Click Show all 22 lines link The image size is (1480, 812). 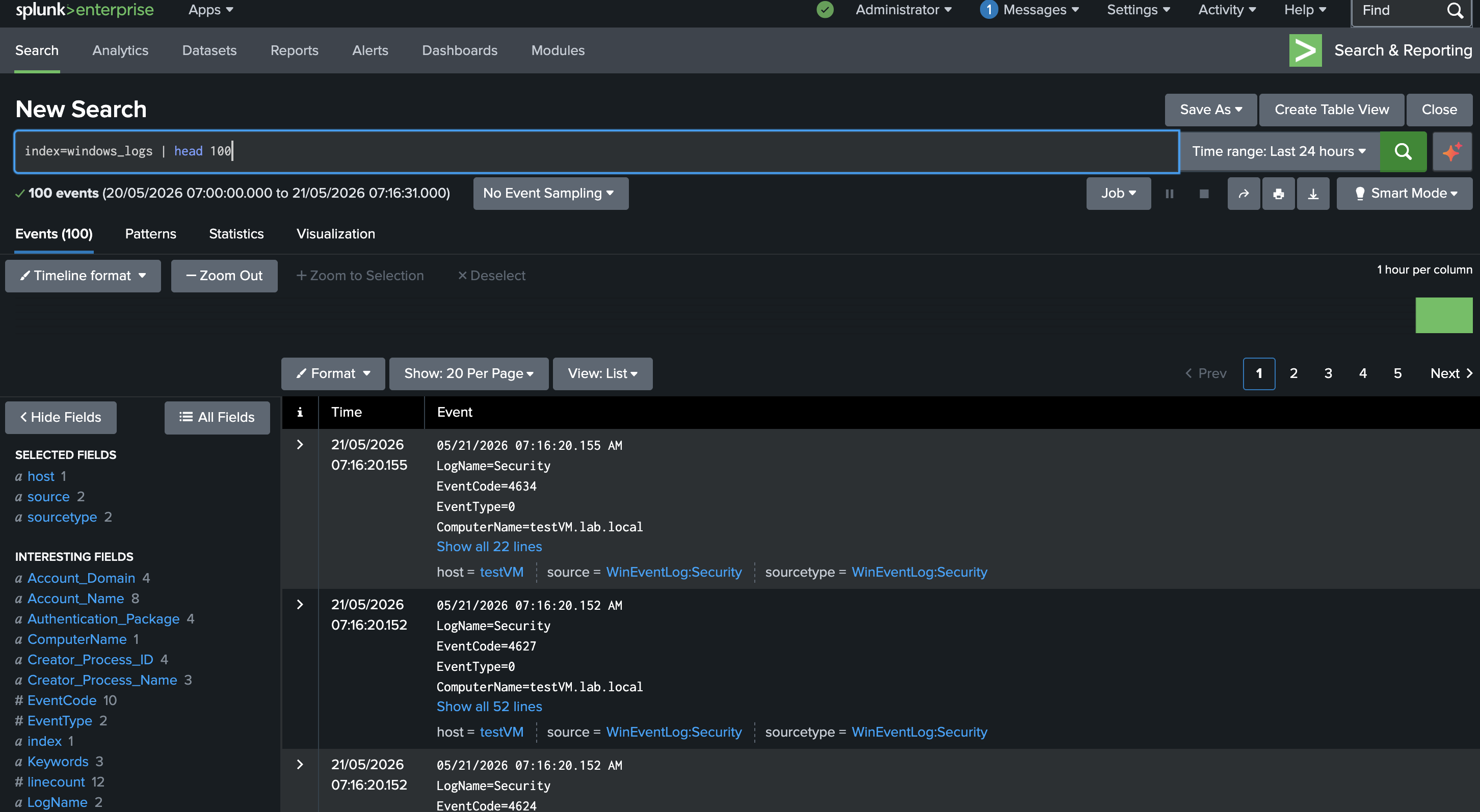coord(489,547)
